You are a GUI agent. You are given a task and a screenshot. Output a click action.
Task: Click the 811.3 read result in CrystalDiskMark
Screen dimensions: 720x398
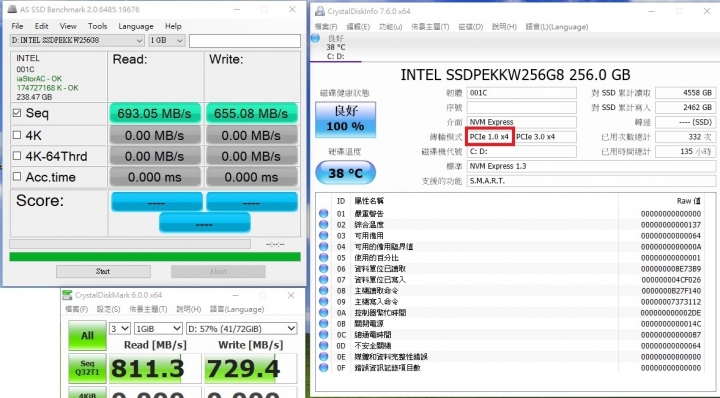[x=155, y=368]
